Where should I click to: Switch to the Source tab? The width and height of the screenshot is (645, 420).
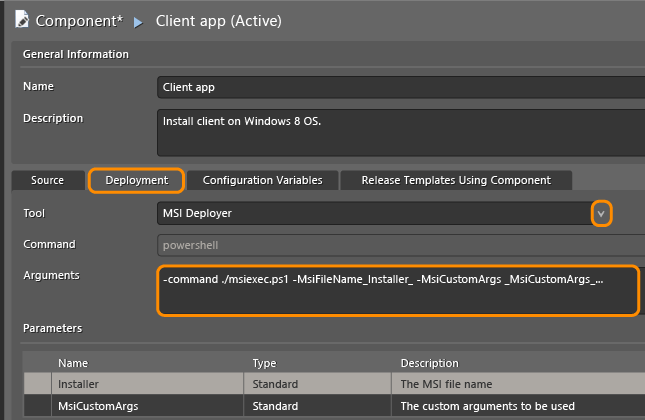[47, 180]
